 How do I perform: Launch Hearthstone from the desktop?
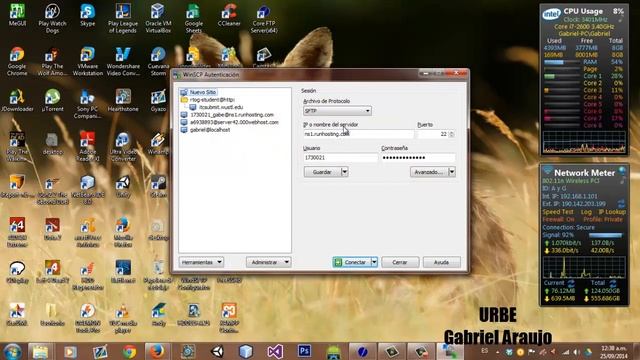click(122, 100)
